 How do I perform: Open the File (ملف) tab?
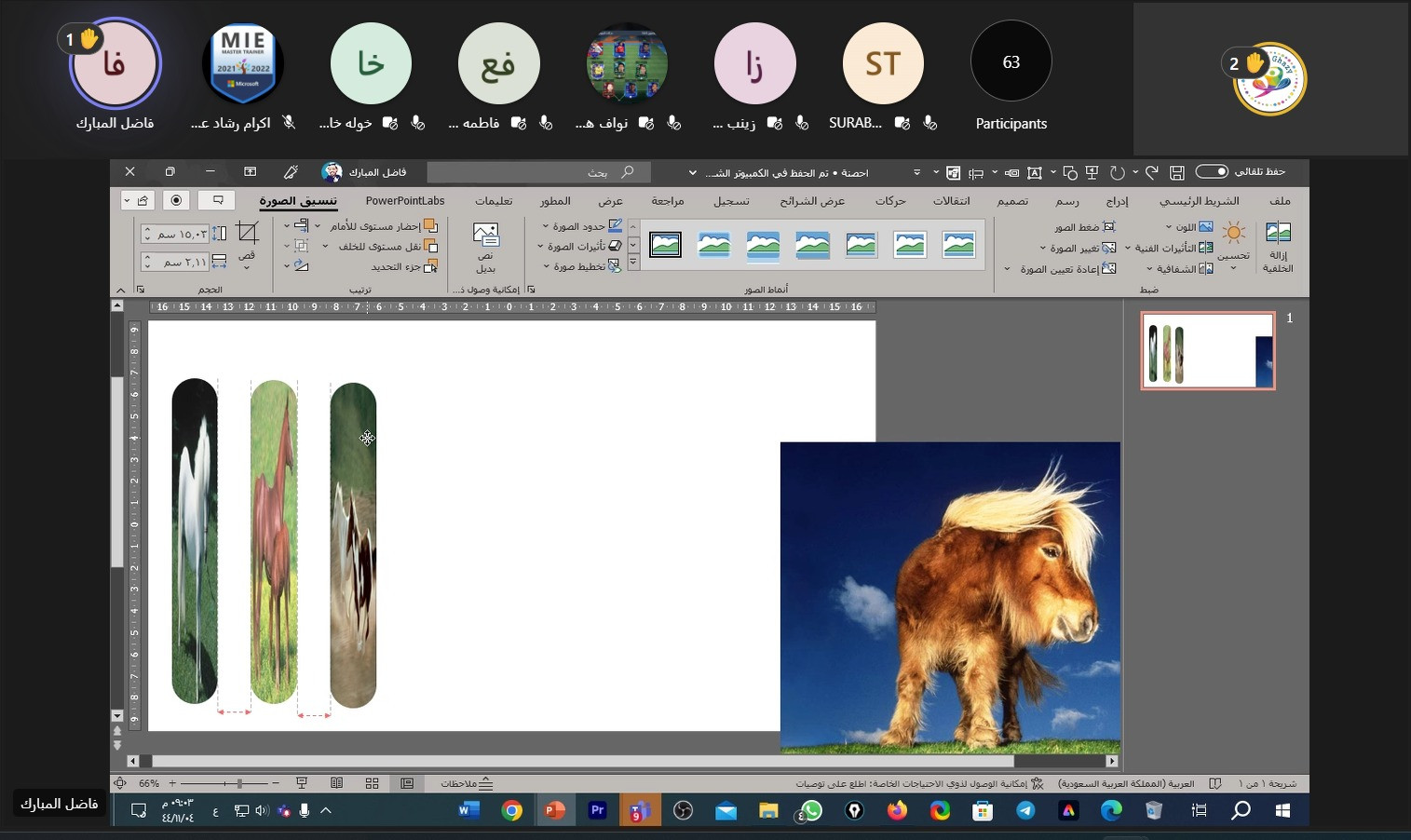(1280, 200)
